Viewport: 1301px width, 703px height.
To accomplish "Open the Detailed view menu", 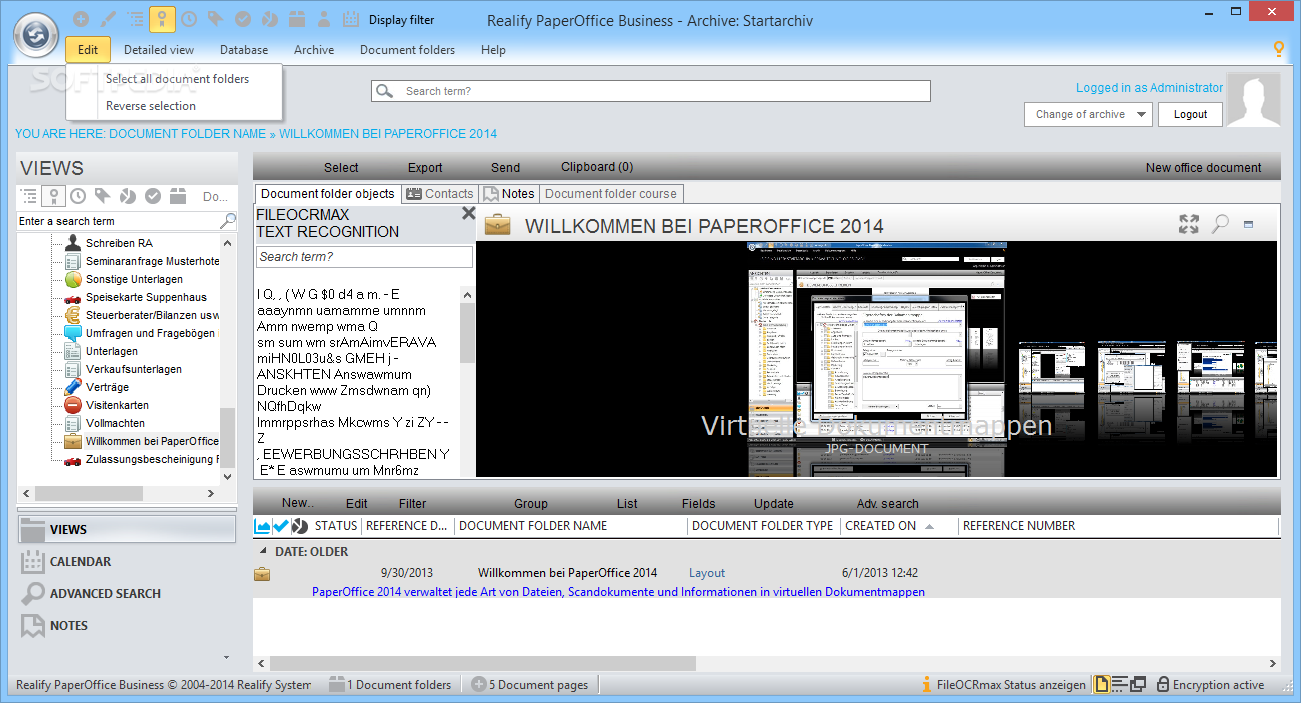I will pyautogui.click(x=159, y=50).
